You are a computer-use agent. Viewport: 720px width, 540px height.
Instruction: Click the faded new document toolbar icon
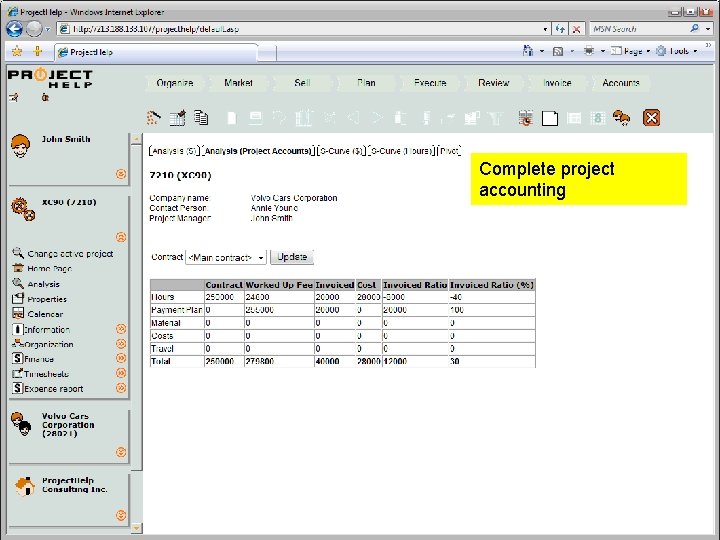point(232,118)
